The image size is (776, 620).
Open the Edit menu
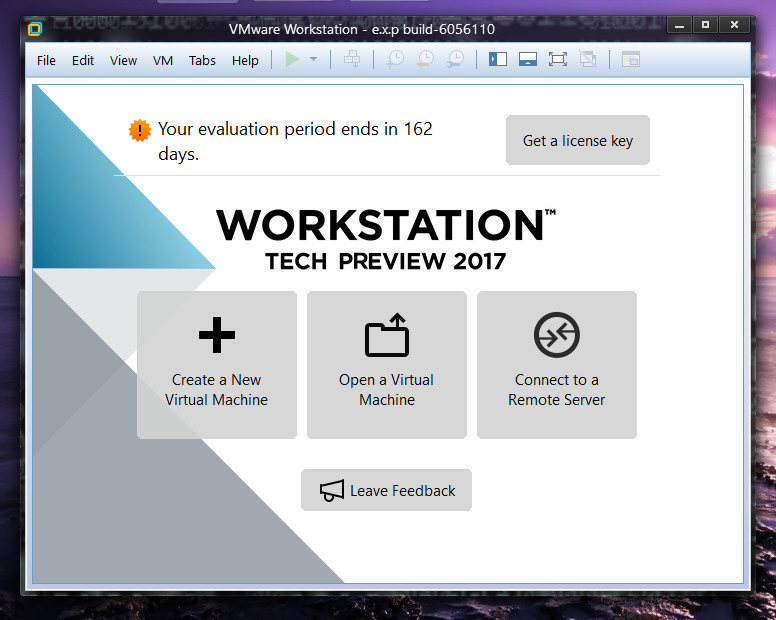coord(83,60)
